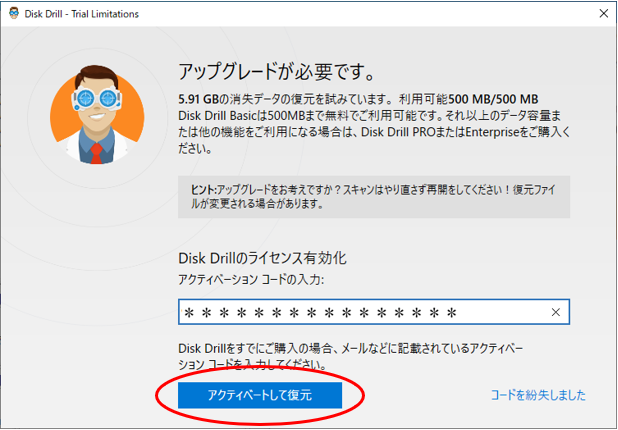Click the 500 MB/500 MB availability text

point(493,99)
